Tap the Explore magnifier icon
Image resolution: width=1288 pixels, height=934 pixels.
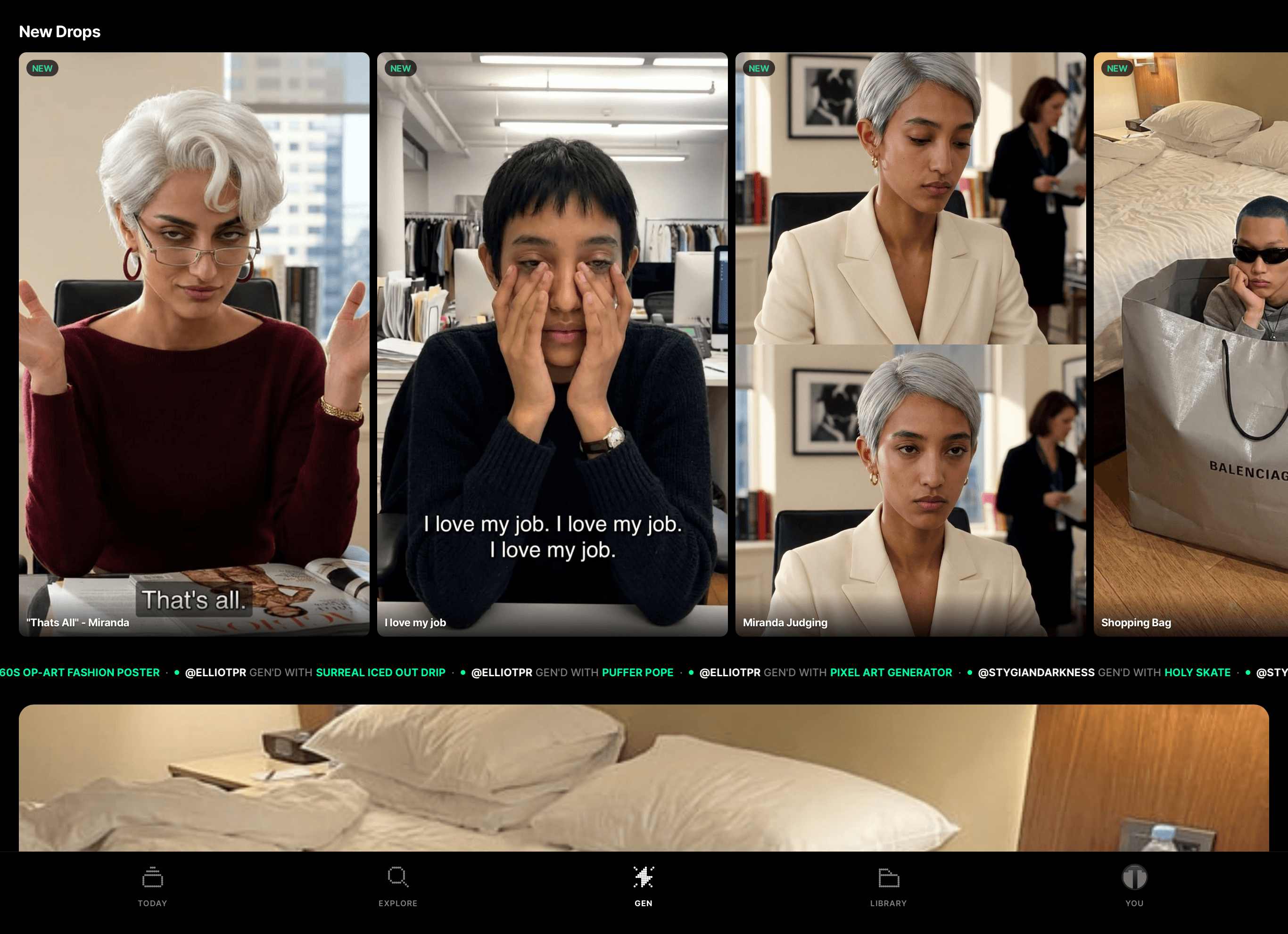pyautogui.click(x=397, y=877)
